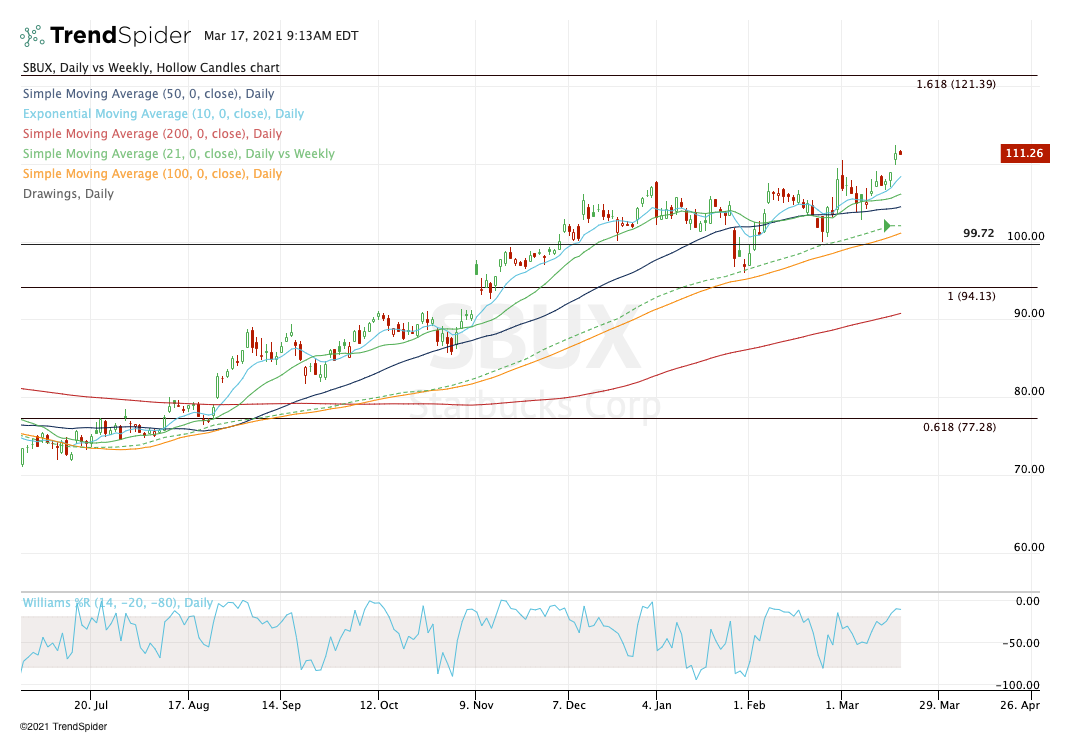Click the Drawings, Daily legend entry

click(68, 194)
